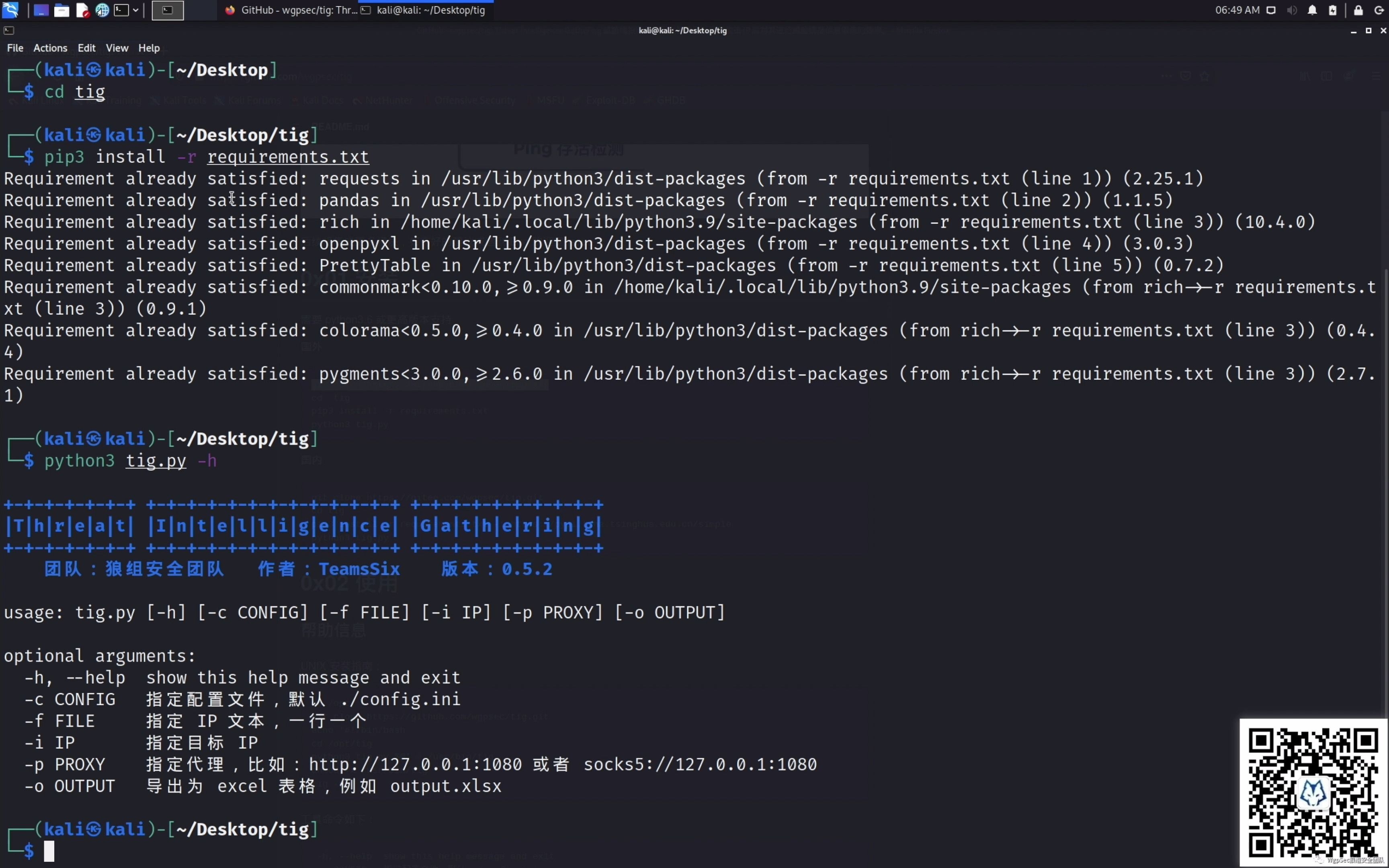1389x868 pixels.
Task: Click the PrettyTable version (0.7.2) text
Action: pyautogui.click(x=1189, y=265)
